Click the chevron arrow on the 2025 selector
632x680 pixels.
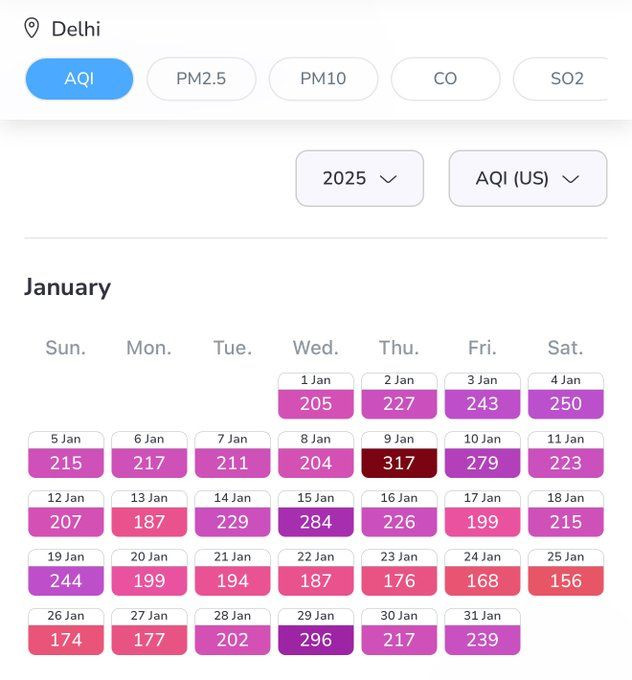(388, 179)
